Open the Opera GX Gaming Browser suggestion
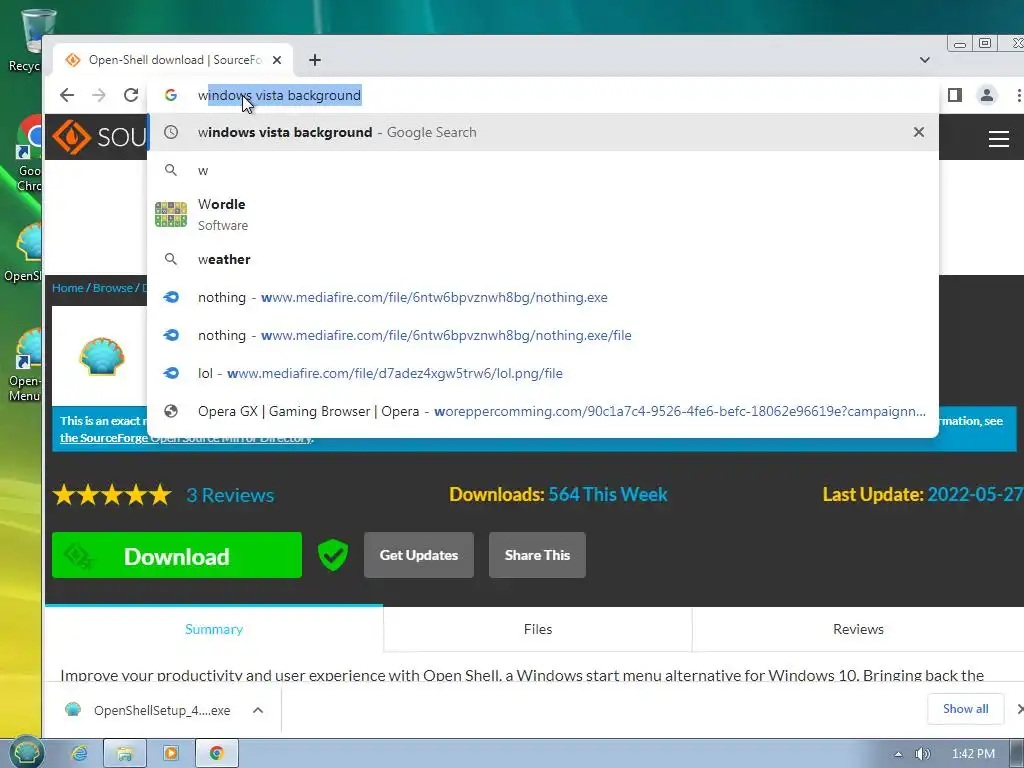Viewport: 1024px width, 768px height. (x=543, y=411)
